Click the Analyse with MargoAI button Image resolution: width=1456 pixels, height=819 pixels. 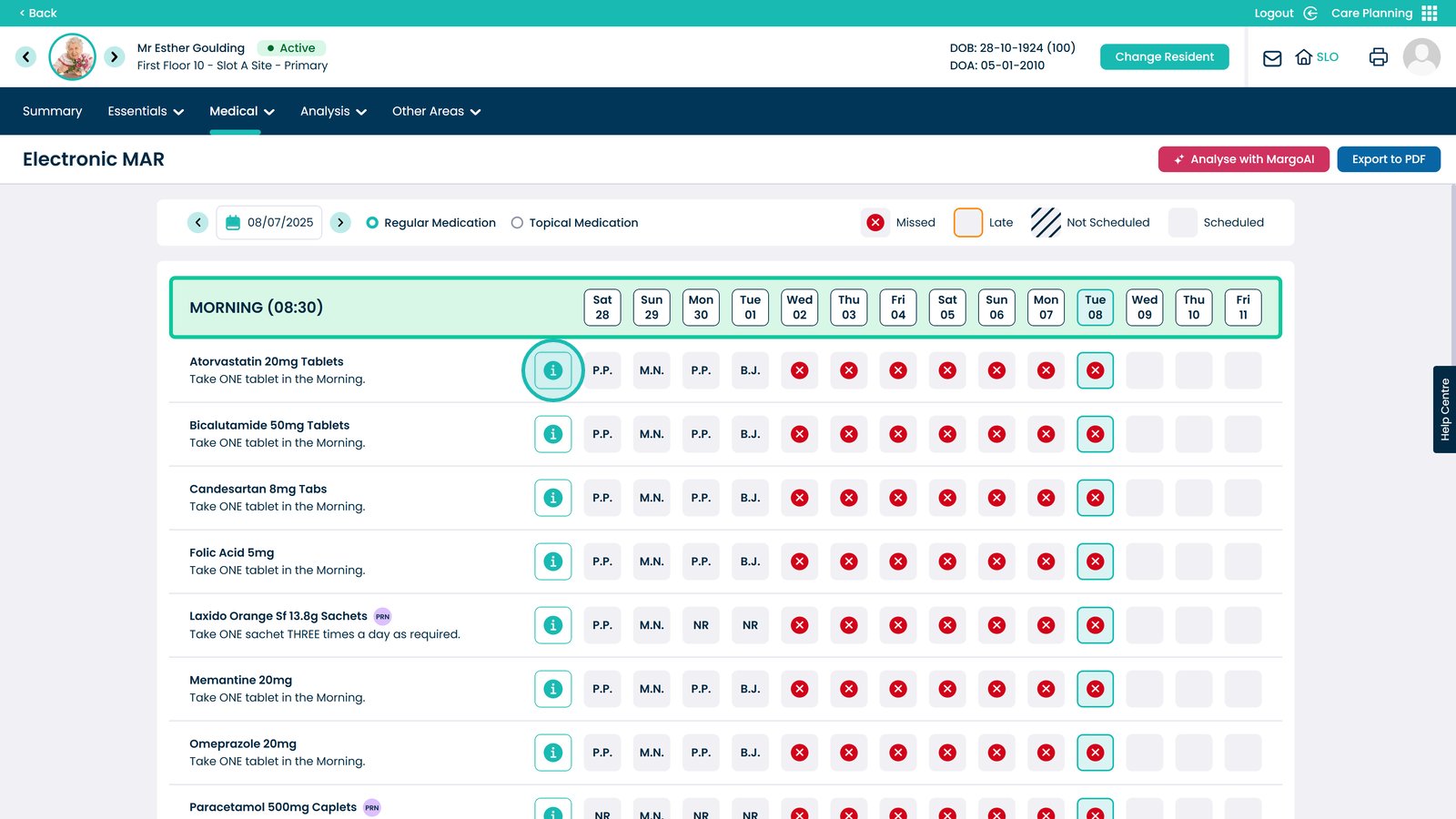point(1243,159)
